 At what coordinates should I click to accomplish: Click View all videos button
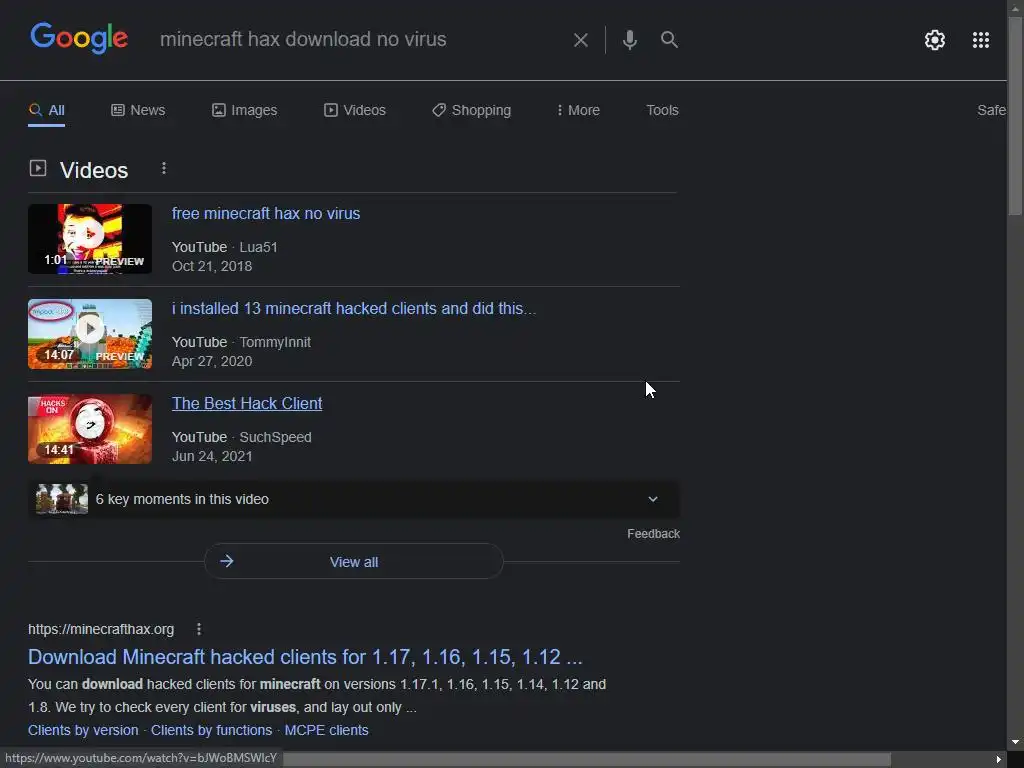[353, 562]
